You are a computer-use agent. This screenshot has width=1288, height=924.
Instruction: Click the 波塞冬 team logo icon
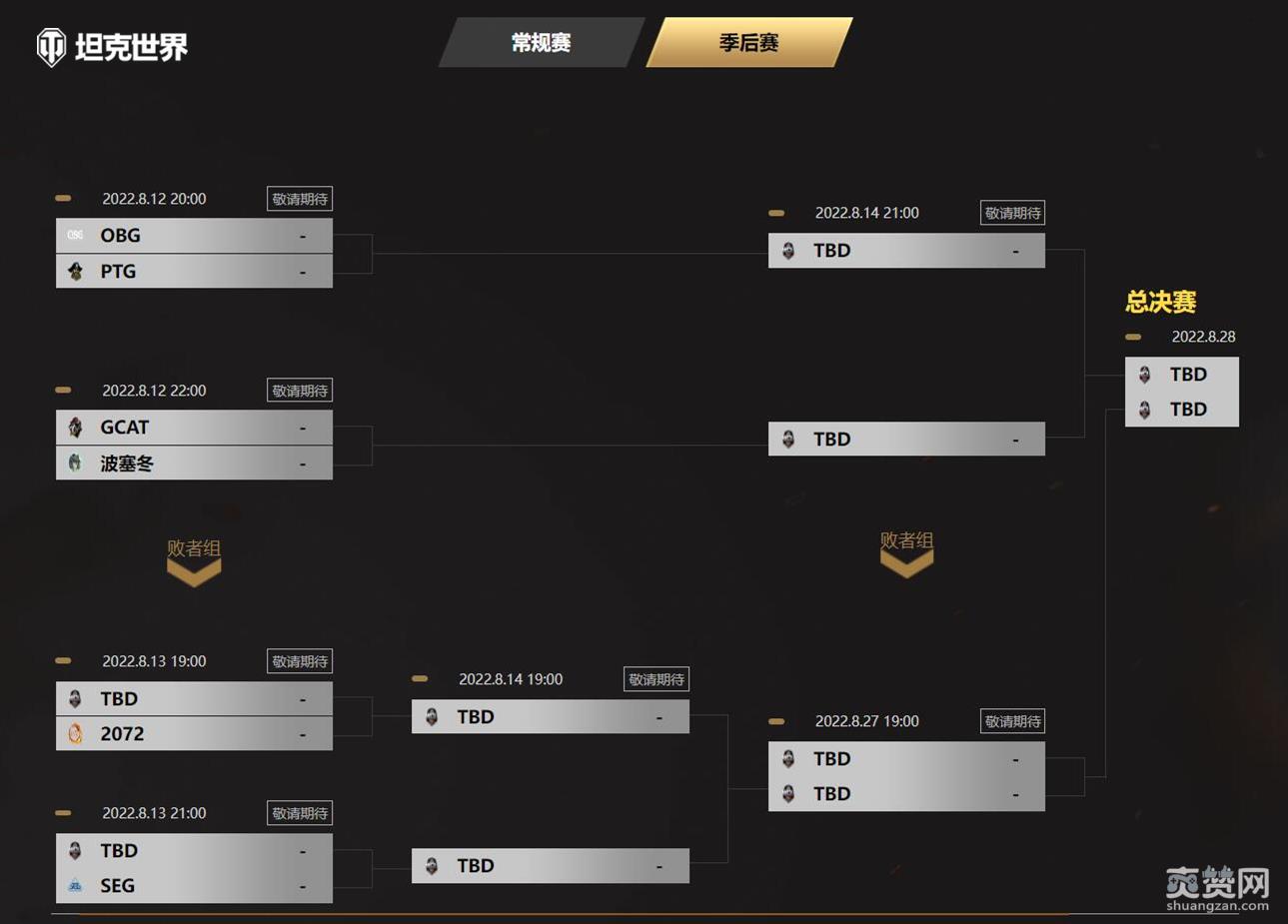(75, 463)
